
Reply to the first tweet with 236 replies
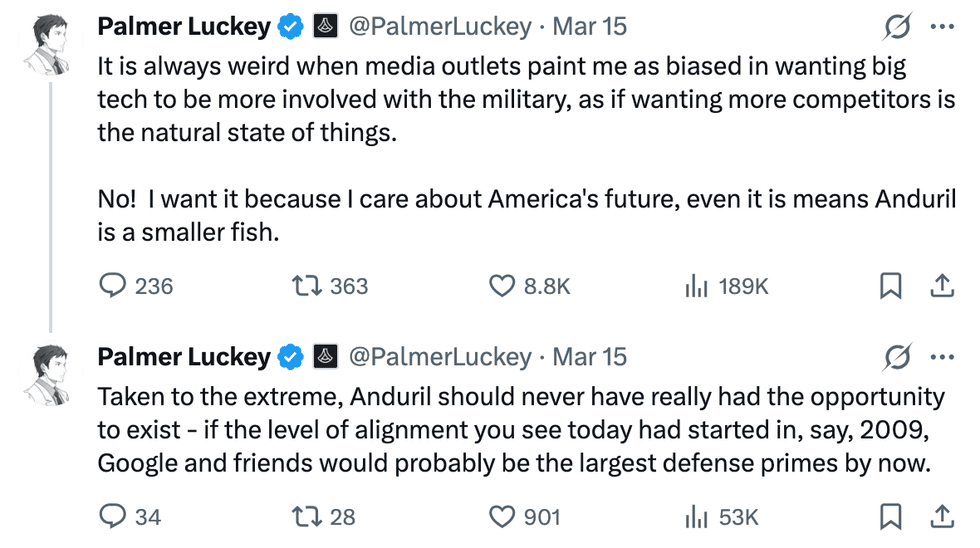click(113, 286)
